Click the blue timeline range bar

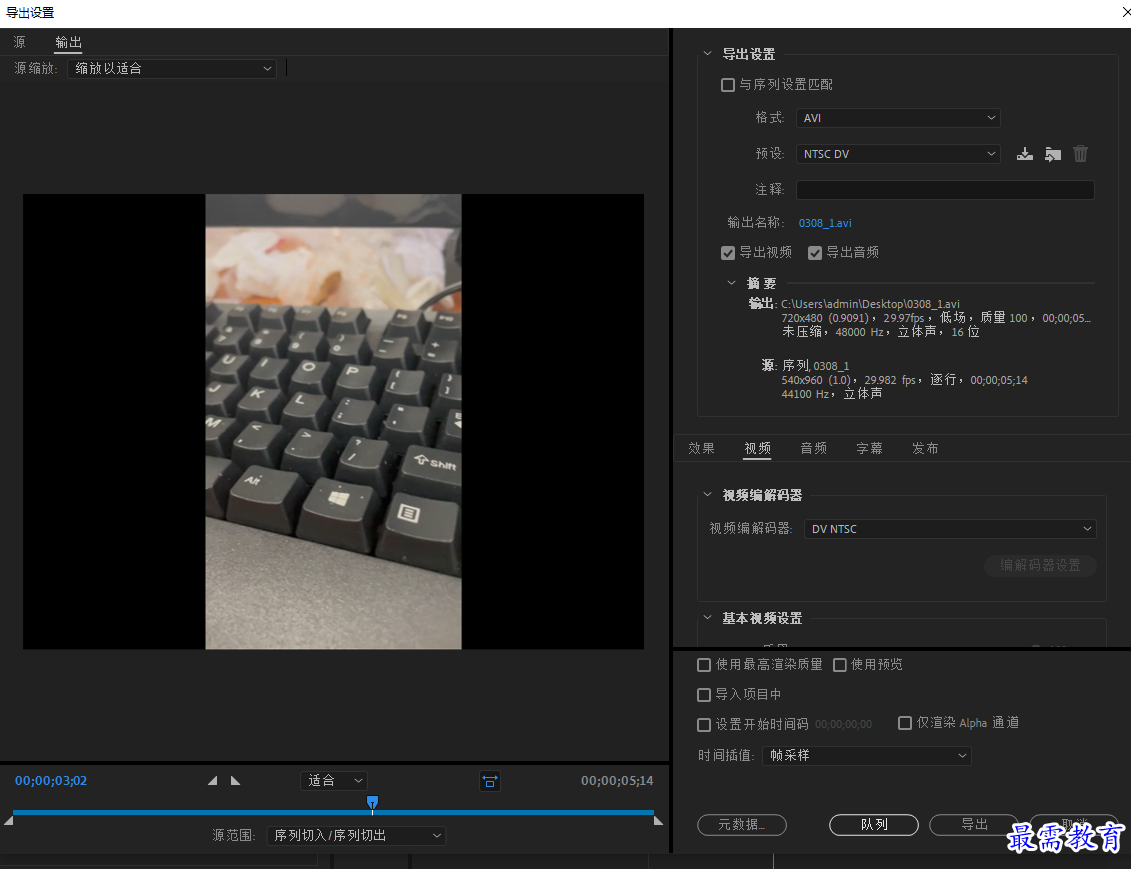click(x=333, y=813)
